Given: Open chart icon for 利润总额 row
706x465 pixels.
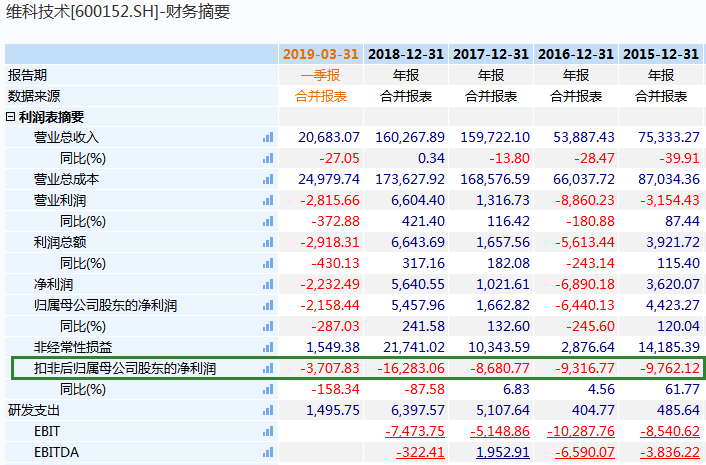Looking at the screenshot, I should [x=268, y=242].
